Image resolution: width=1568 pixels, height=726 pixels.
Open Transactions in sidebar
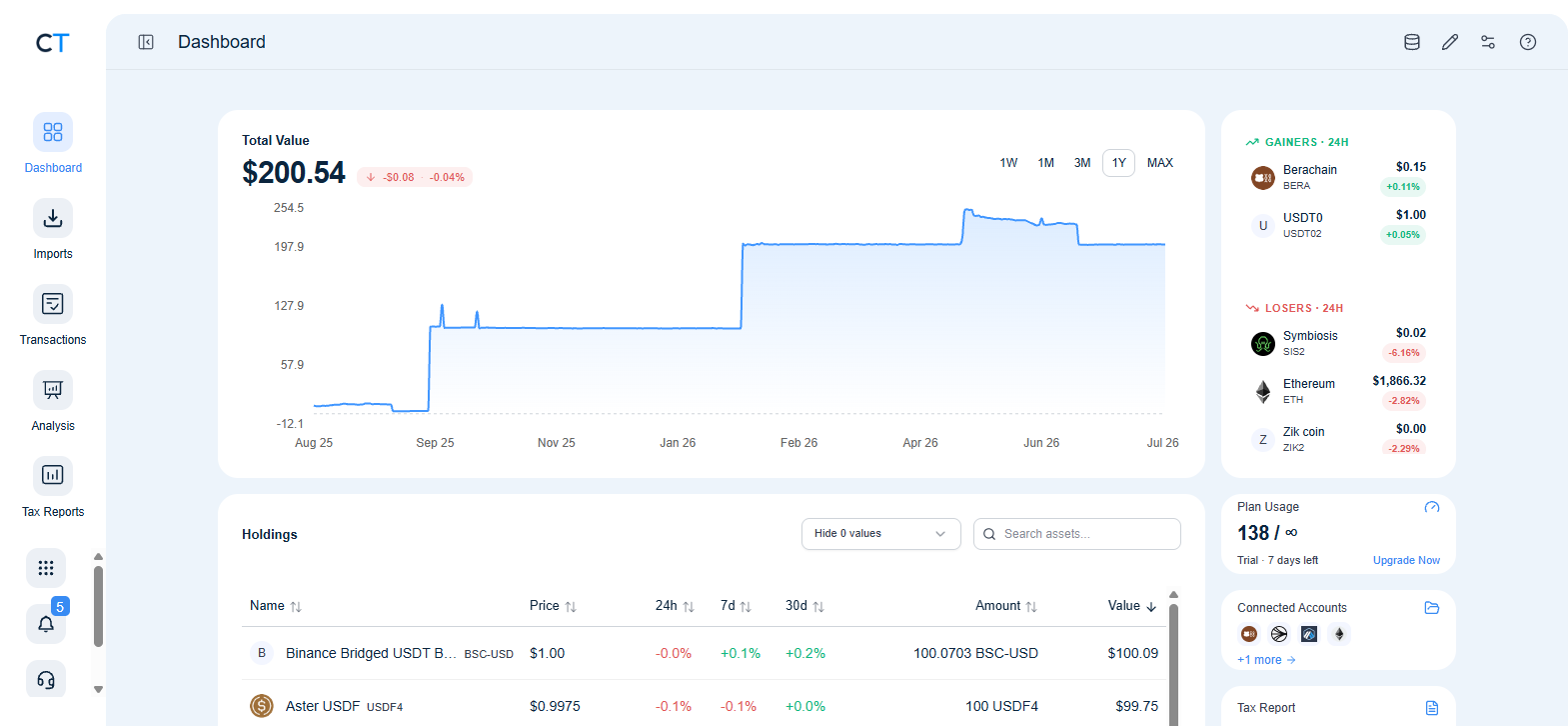(x=53, y=316)
